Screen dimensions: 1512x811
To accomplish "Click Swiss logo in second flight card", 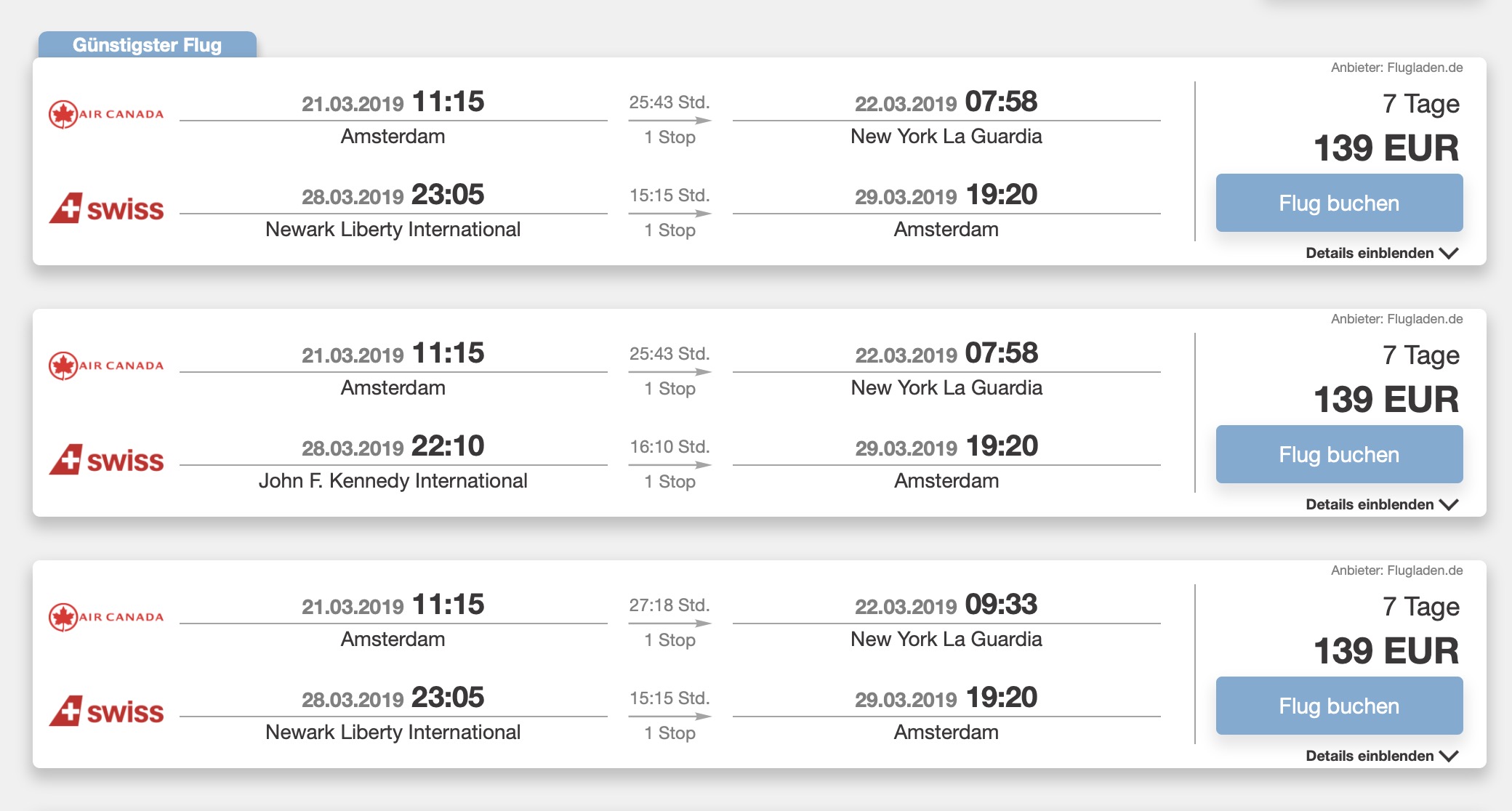I will (x=106, y=460).
